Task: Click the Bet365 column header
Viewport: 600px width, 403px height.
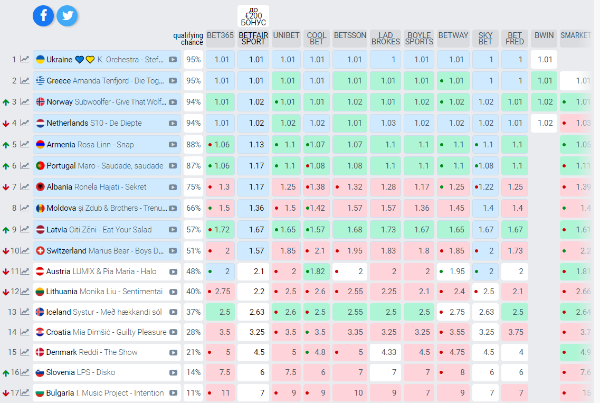Action: (220, 34)
